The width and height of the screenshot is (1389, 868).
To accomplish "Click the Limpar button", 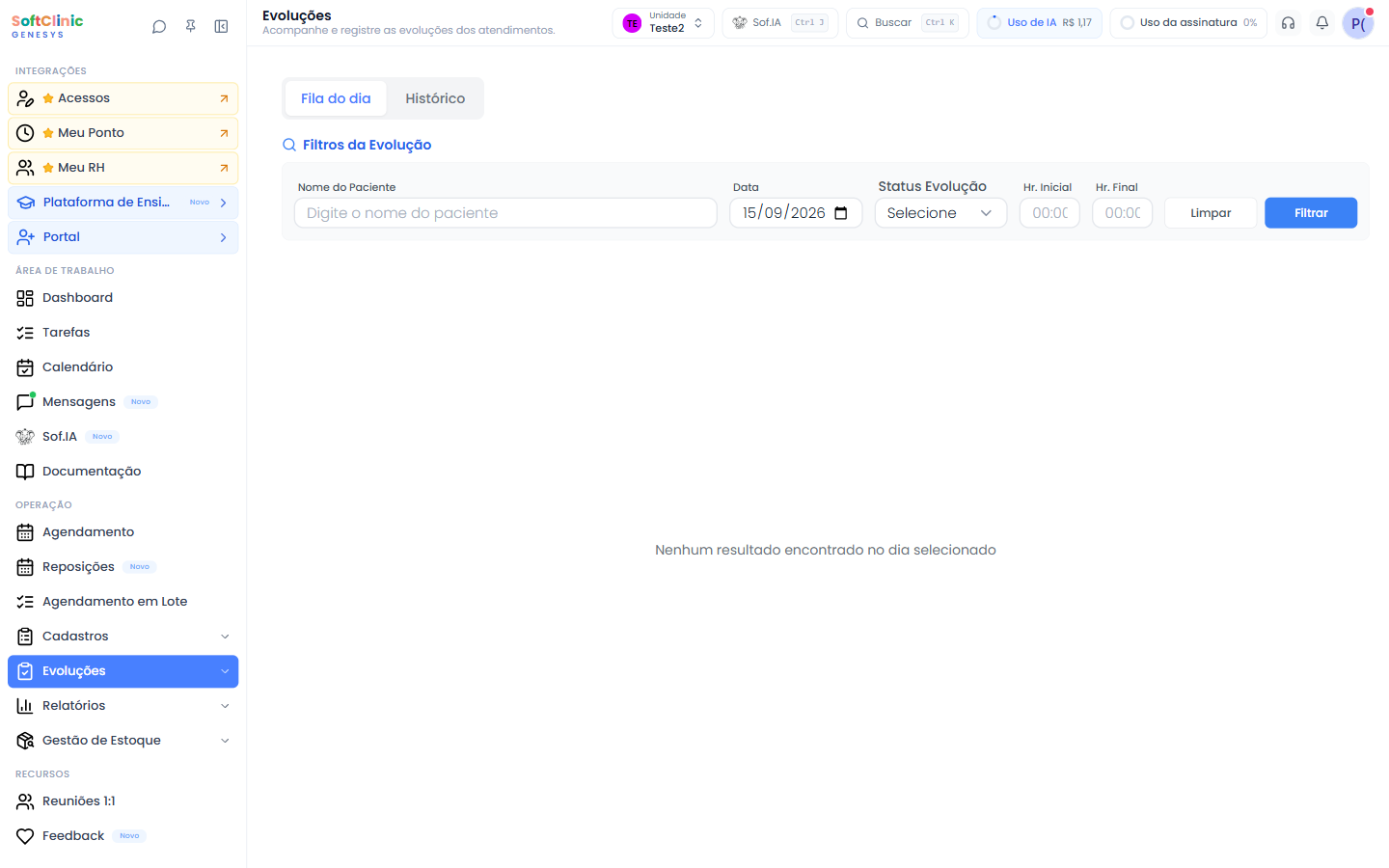I will click(1211, 213).
